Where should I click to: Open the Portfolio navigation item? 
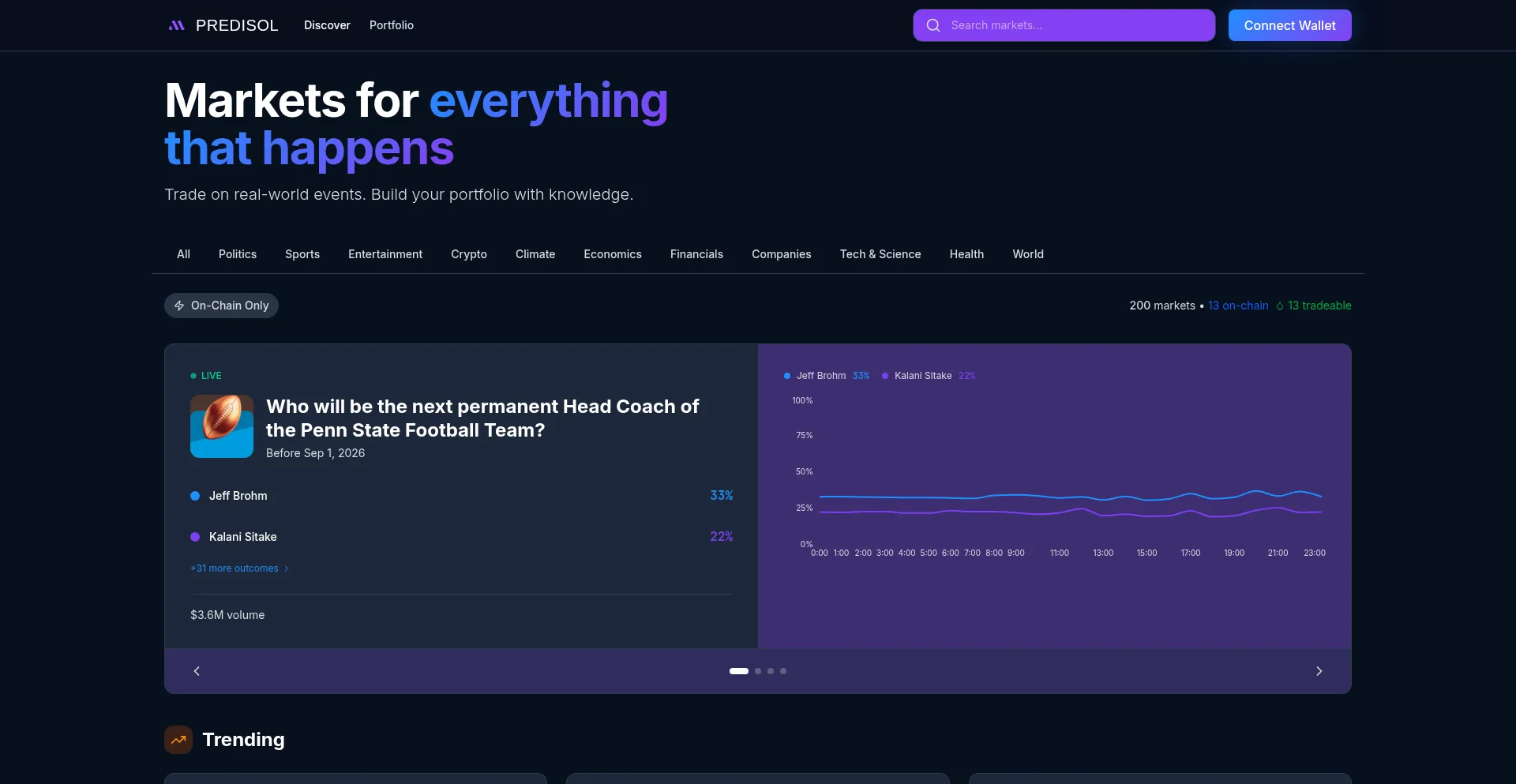[x=392, y=25]
